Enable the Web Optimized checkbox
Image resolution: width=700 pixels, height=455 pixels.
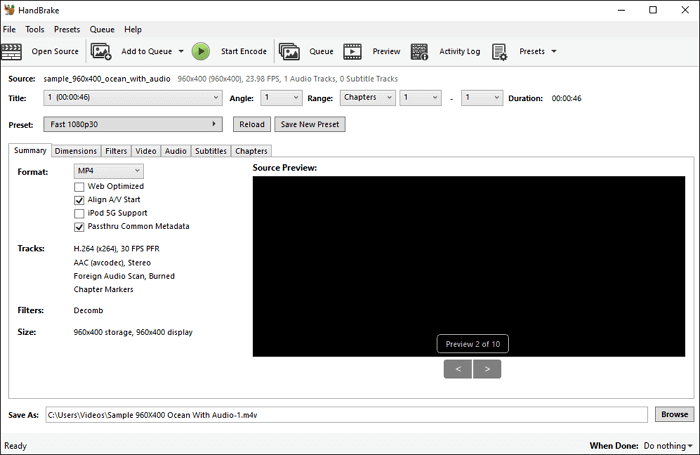[79, 186]
